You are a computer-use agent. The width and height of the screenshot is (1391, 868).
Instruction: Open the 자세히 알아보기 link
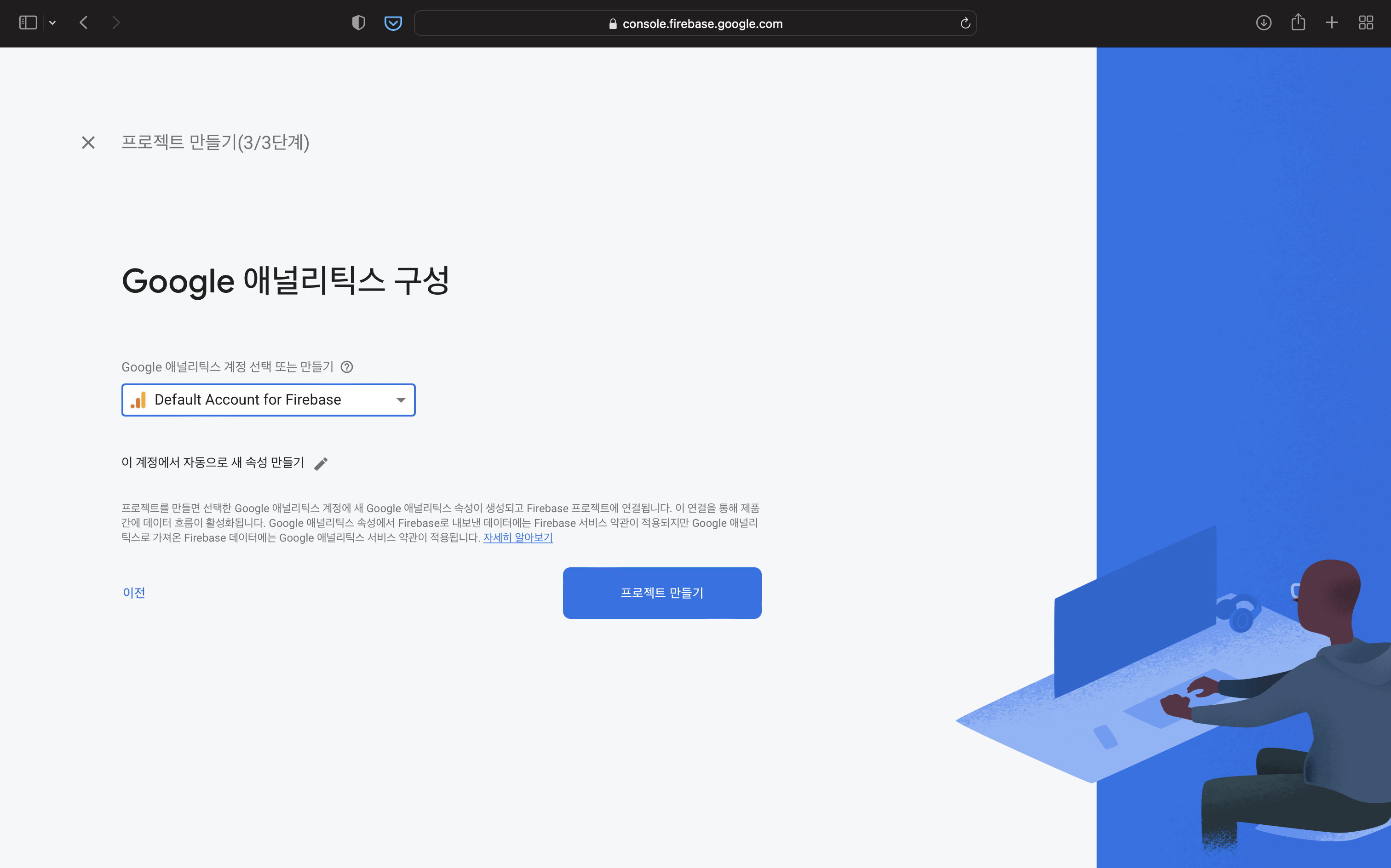(x=517, y=537)
